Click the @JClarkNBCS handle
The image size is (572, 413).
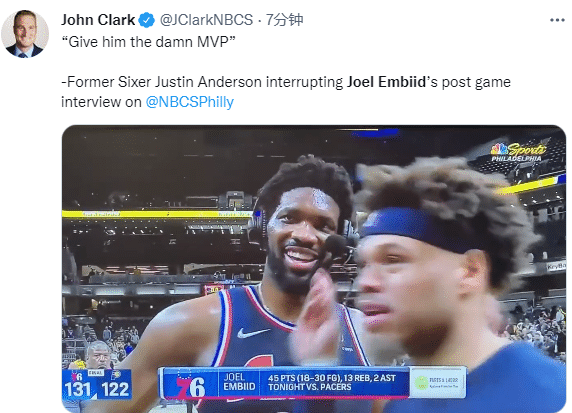point(206,20)
